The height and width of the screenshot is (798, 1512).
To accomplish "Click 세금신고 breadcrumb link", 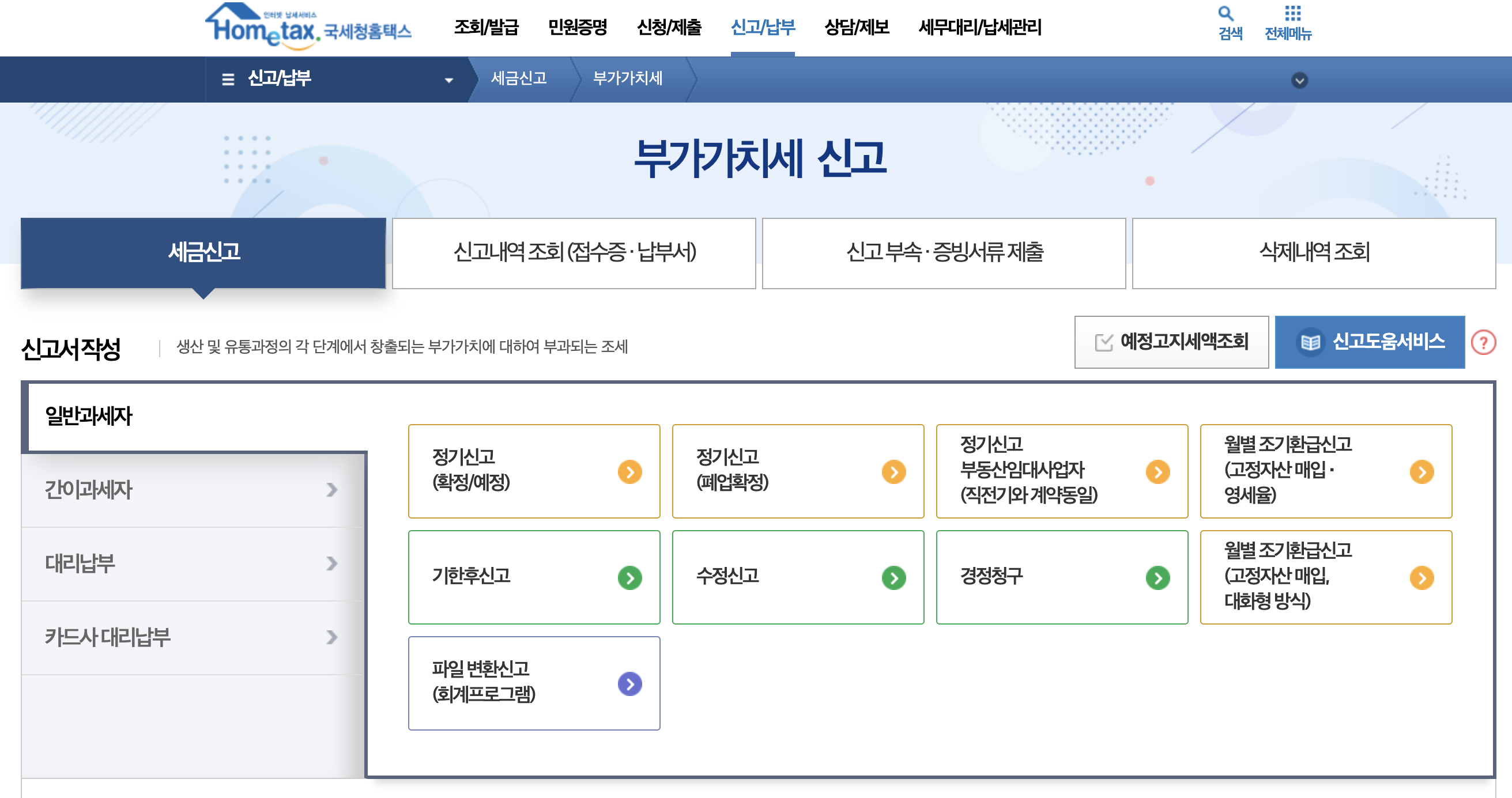I will coord(518,78).
